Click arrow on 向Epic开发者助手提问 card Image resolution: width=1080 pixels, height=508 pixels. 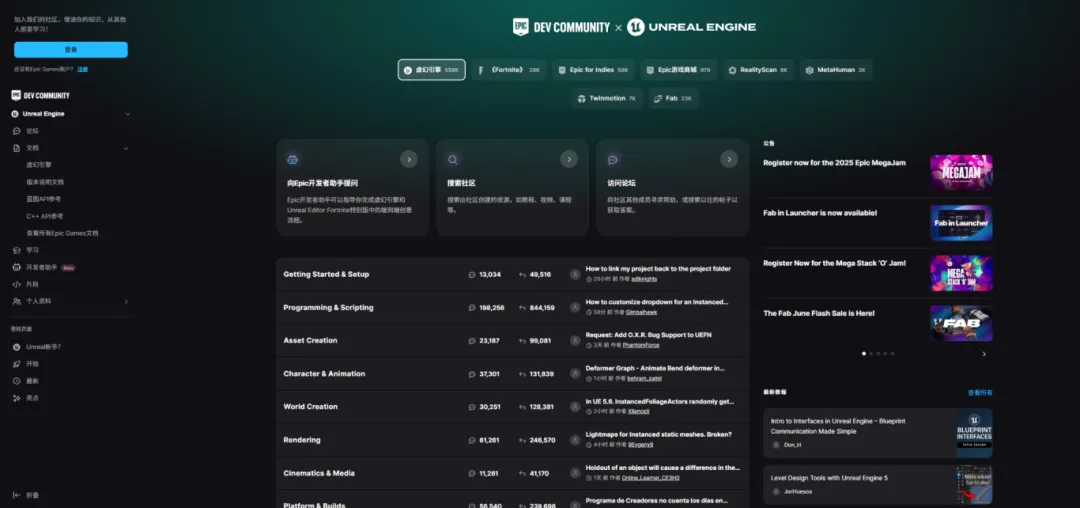pos(409,160)
